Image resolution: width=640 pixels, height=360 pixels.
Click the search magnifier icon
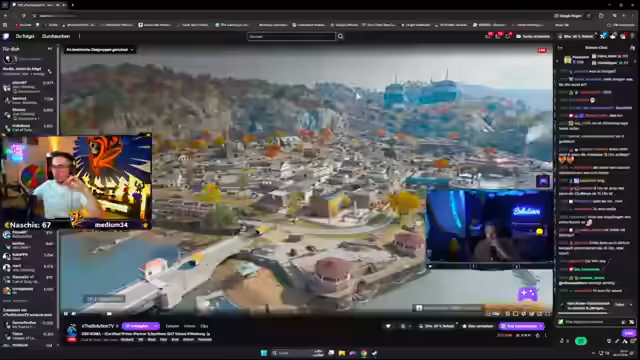click(340, 37)
